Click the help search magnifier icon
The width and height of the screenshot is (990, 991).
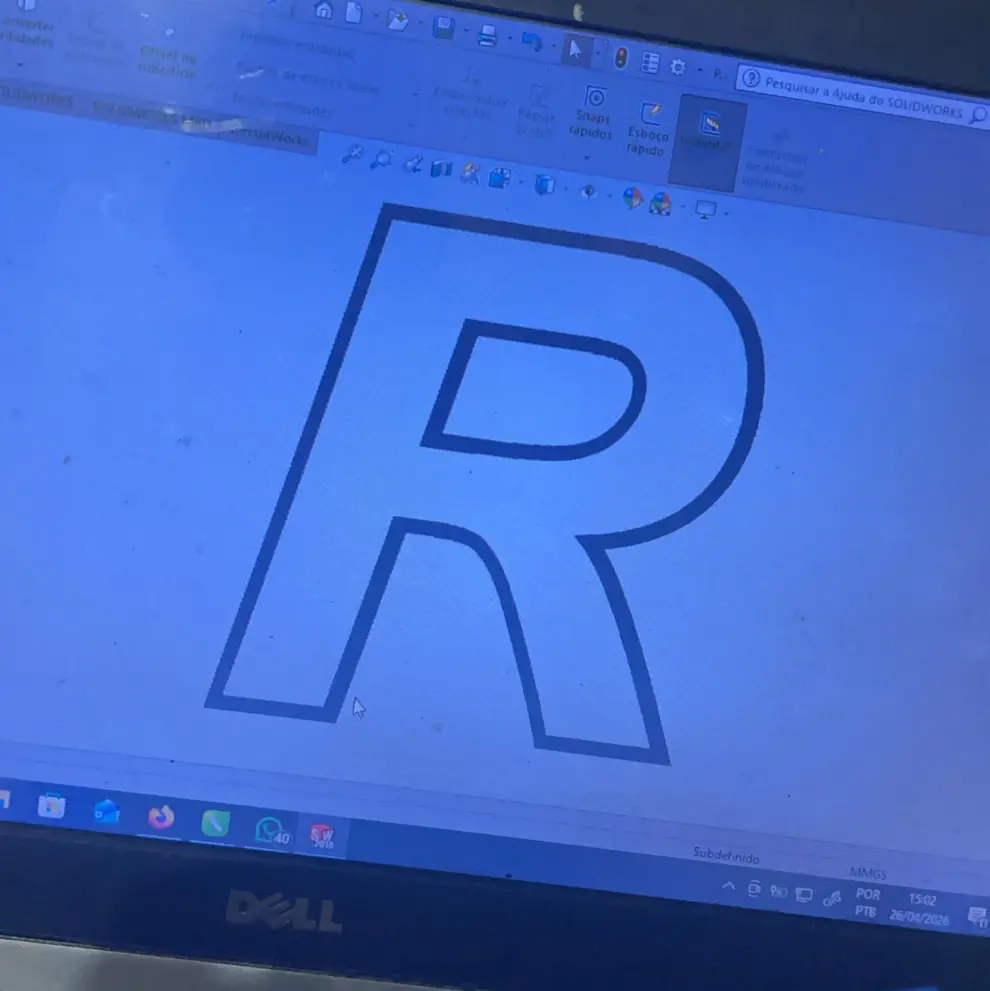tap(979, 115)
